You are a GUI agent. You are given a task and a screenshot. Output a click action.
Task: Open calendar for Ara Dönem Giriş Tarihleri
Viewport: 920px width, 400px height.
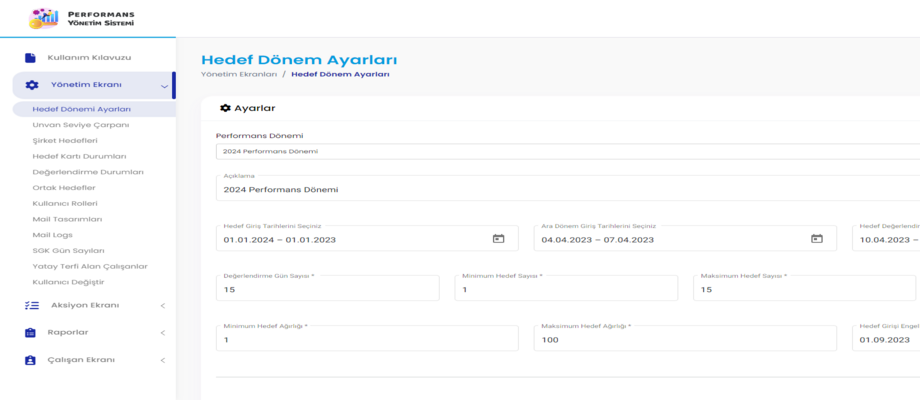pos(816,239)
